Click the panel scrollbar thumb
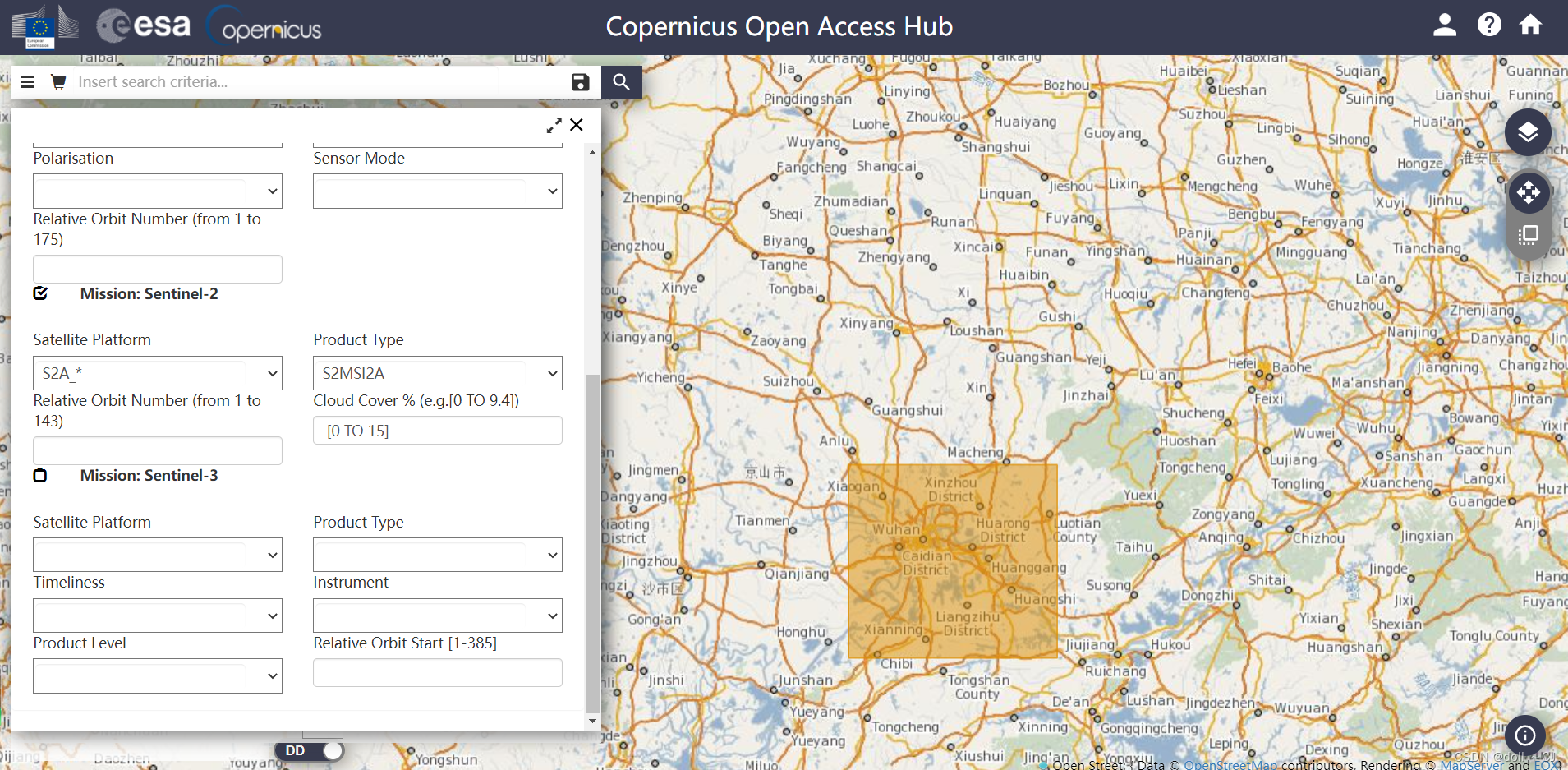This screenshot has height=770, width=1568. point(592,543)
